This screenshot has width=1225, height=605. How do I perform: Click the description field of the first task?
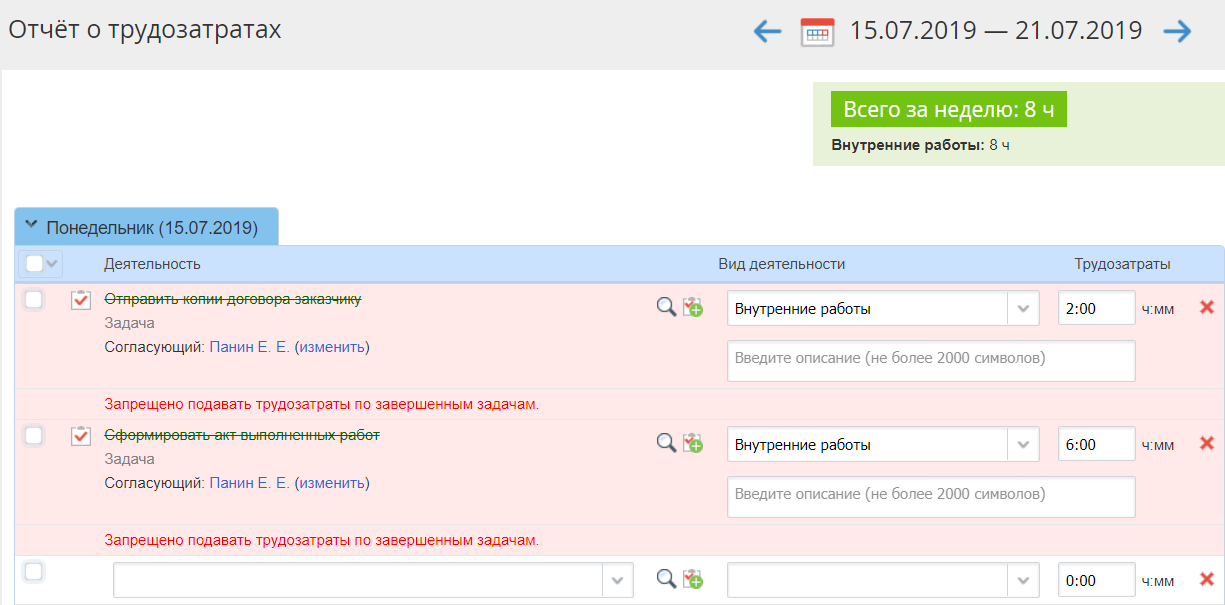[930, 360]
